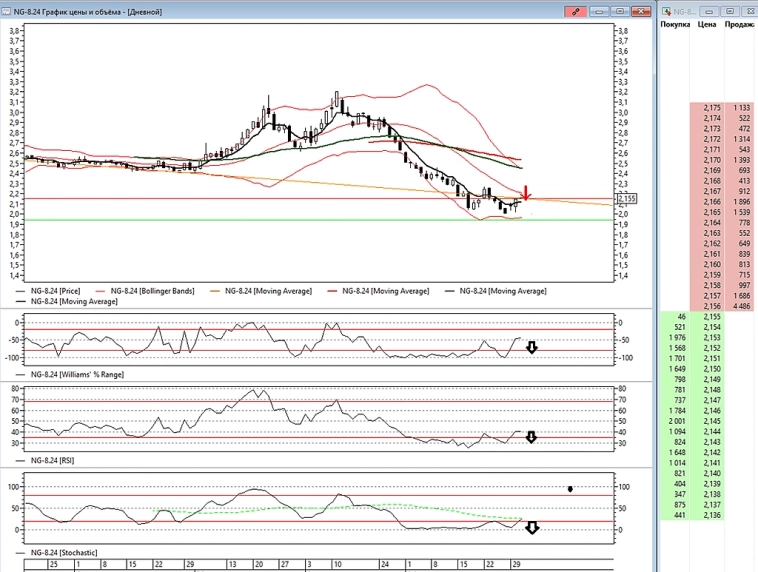Click the black down arrow in RSI panel
758x572 pixels.
[532, 437]
